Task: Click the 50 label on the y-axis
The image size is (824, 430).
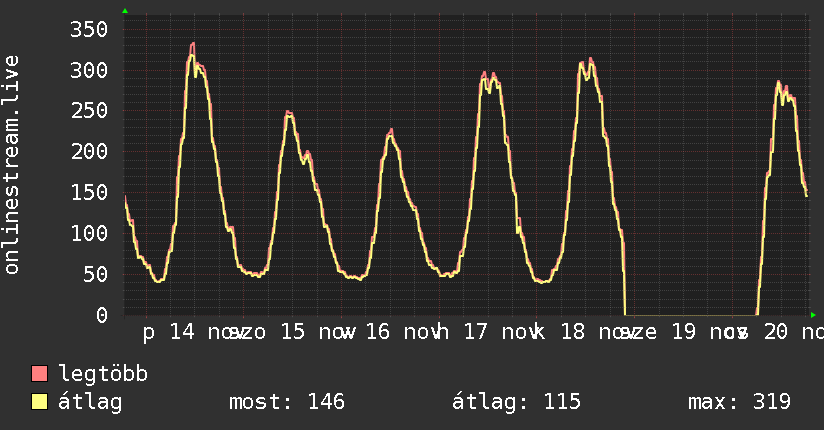Action: (93, 274)
